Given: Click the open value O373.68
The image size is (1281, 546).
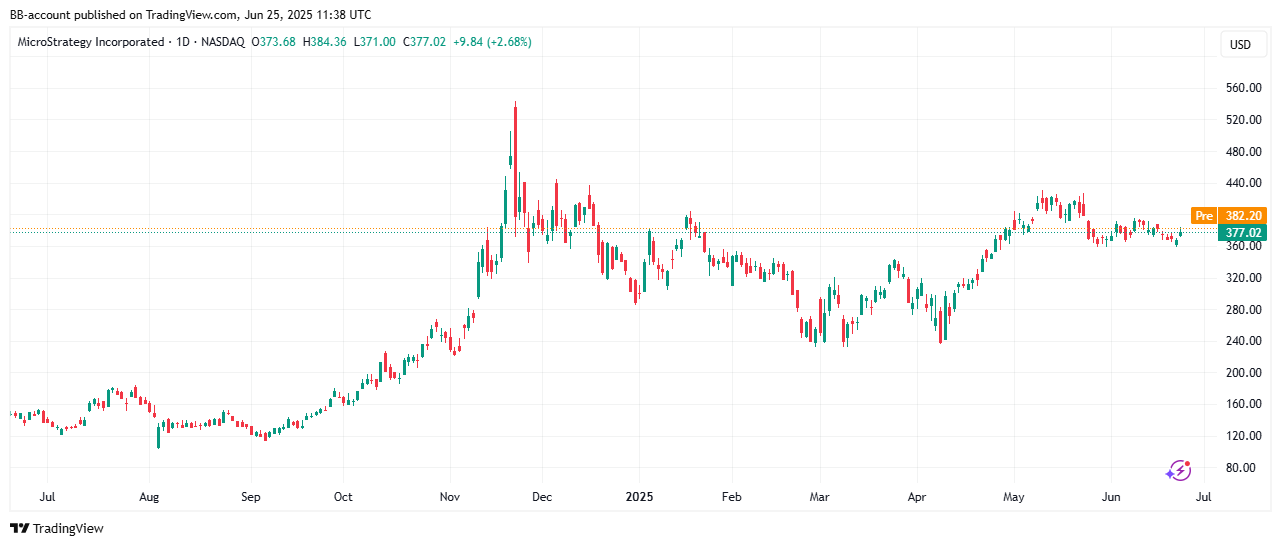Looking at the screenshot, I should [x=275, y=42].
